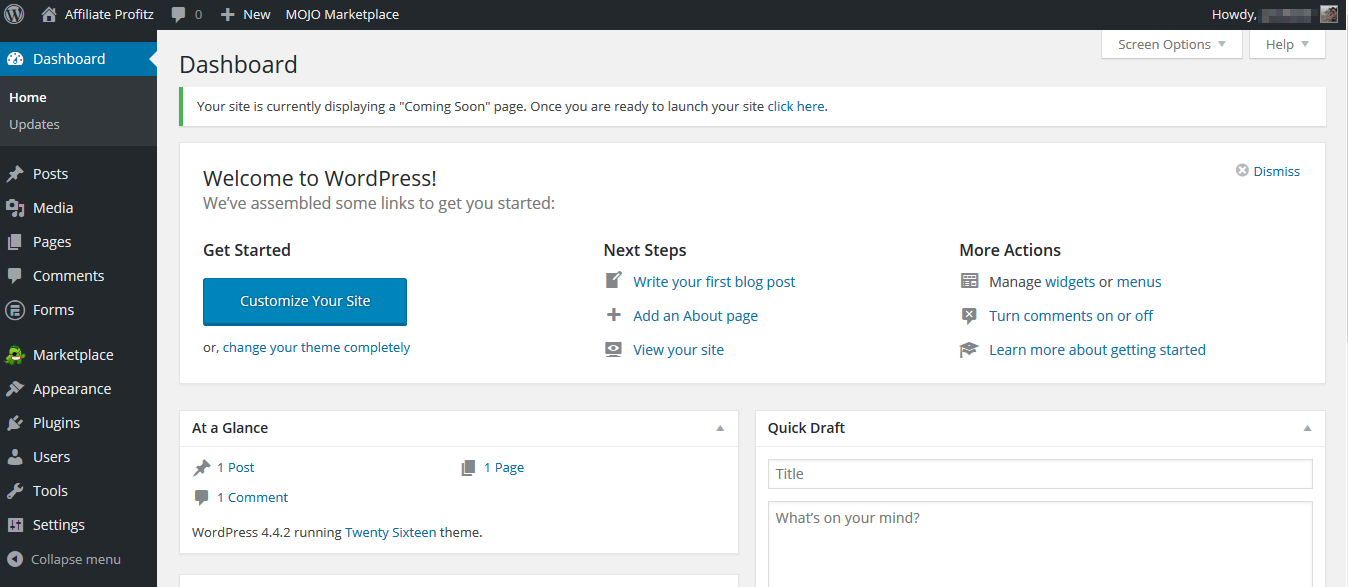
Task: Click the Users person icon
Action: point(15,457)
